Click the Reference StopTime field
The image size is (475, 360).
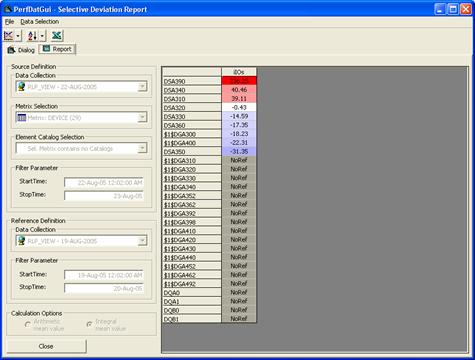(104, 288)
